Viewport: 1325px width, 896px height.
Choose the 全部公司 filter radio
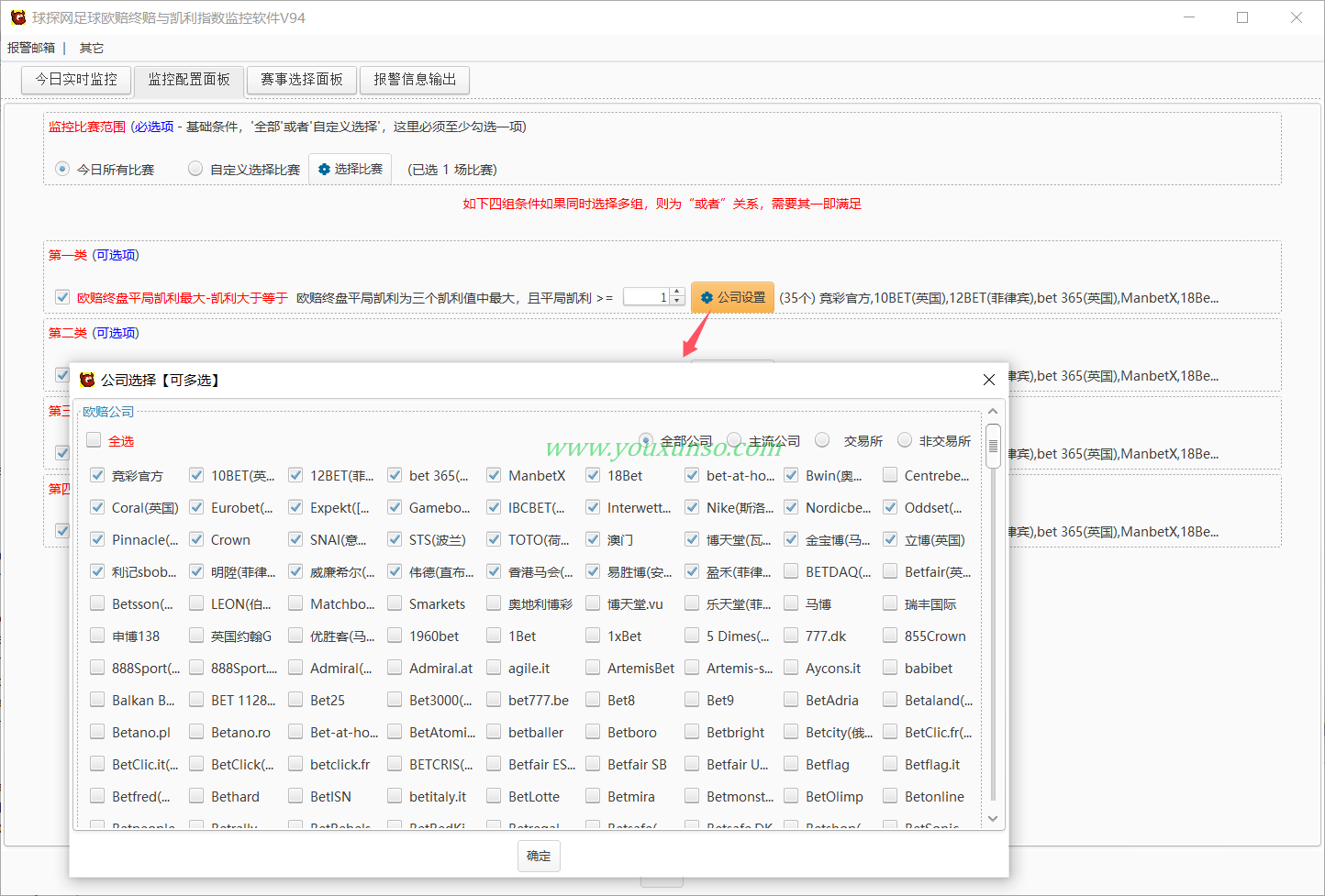tap(646, 440)
